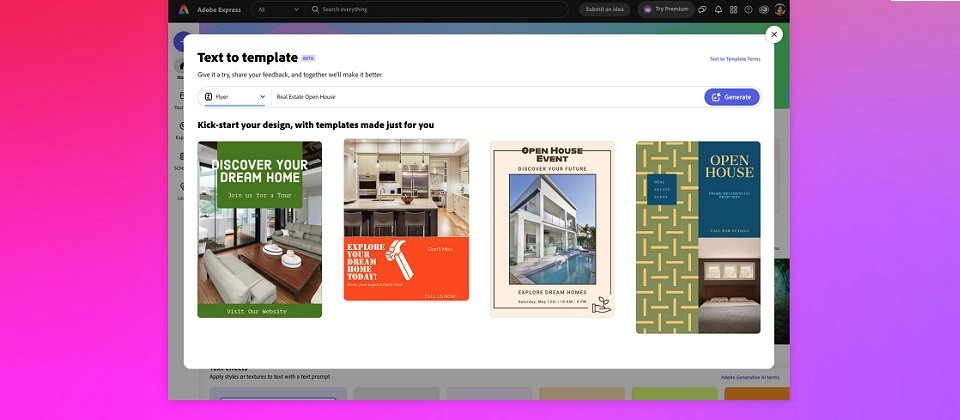This screenshot has width=960, height=420.
Task: Open the "Adobe Generative AI terms" link
Action: (x=750, y=377)
